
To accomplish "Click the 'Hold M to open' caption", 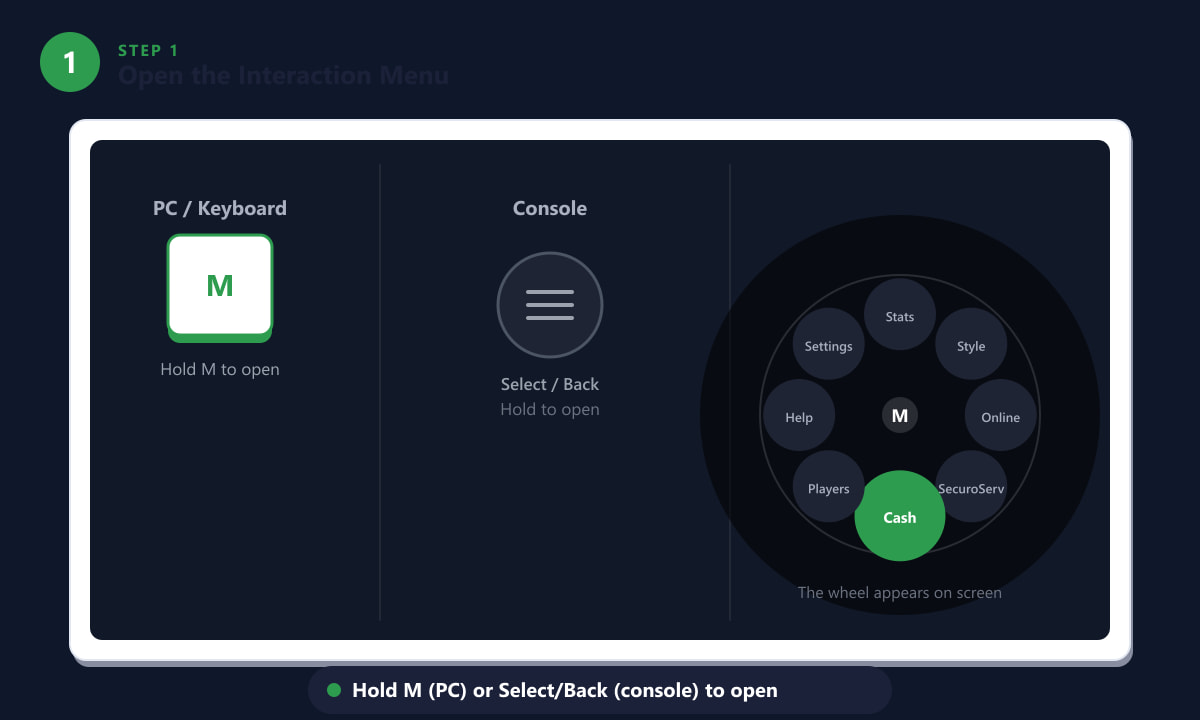I will point(220,369).
